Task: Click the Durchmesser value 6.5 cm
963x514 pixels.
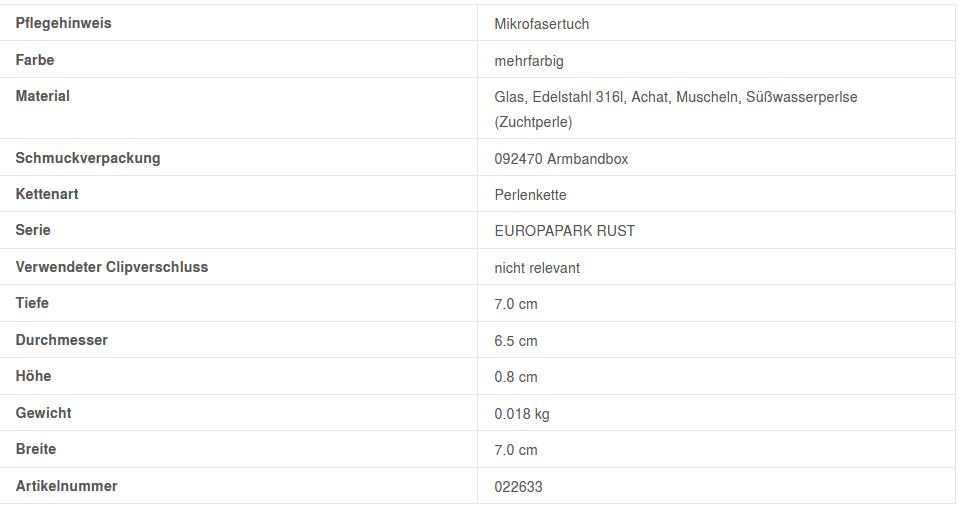Action: point(516,341)
